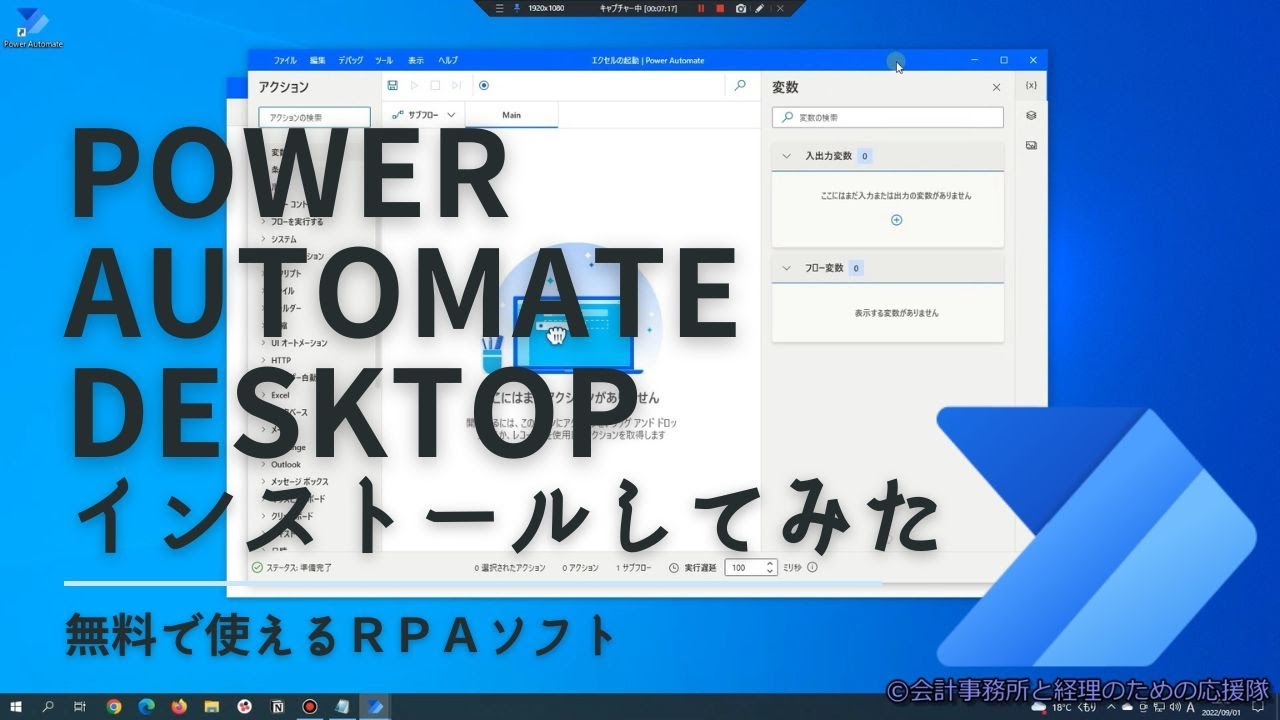Screen dimensions: 1280x720
Task: Open the サブフロー dropdown
Action: click(424, 115)
